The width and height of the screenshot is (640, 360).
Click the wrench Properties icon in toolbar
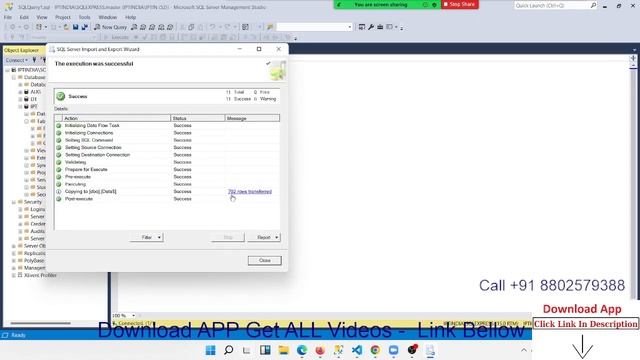(x=371, y=27)
